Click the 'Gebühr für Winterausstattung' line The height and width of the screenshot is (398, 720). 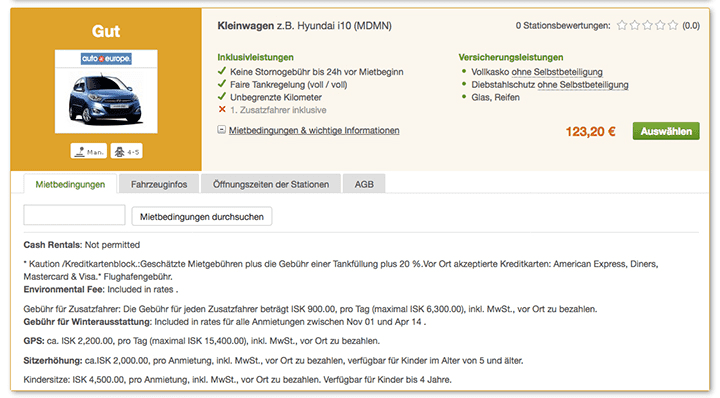[x=225, y=322]
